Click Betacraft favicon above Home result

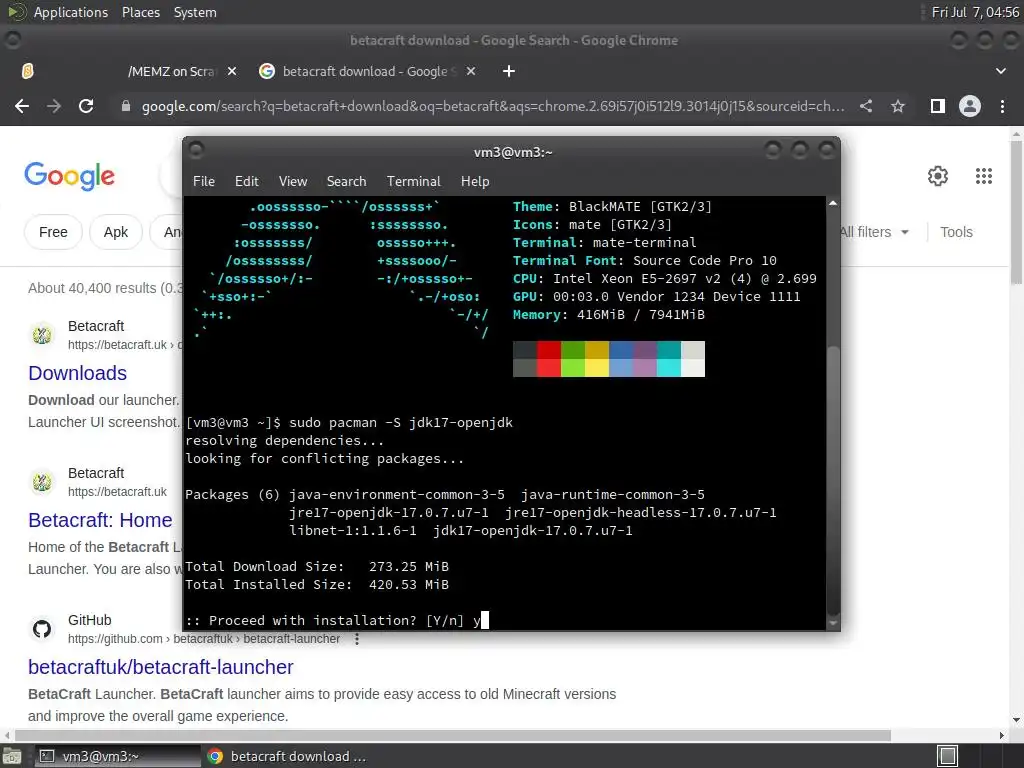[x=42, y=482]
